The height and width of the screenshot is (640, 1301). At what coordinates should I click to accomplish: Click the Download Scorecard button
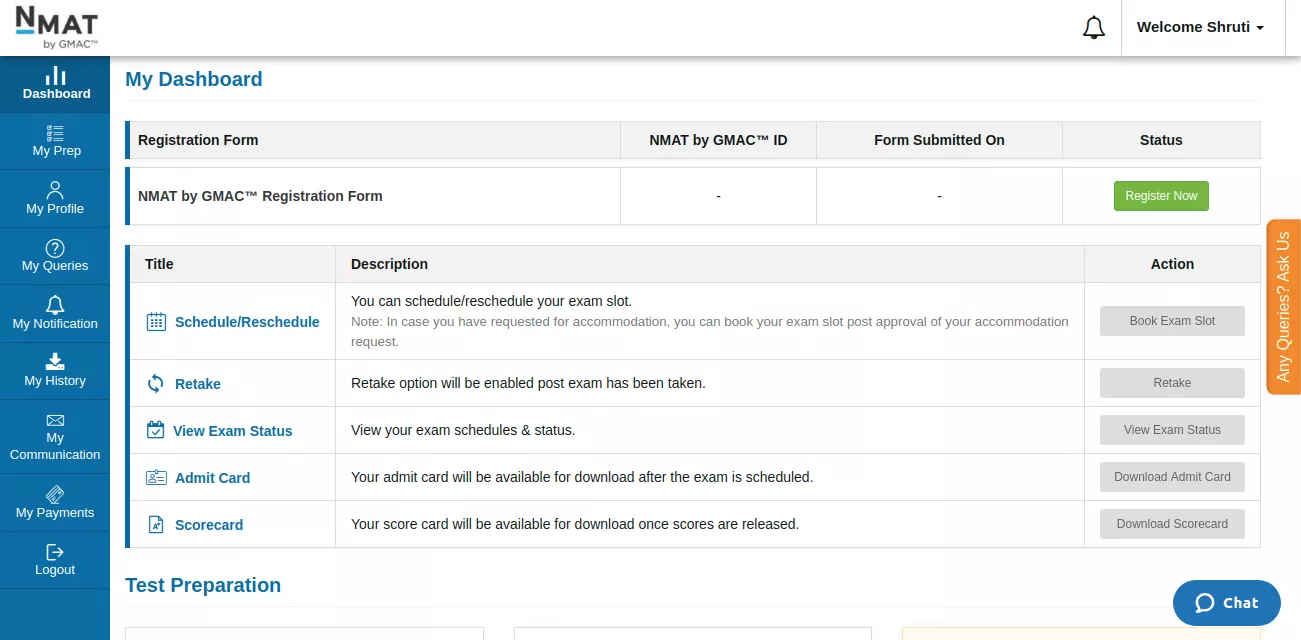point(1172,524)
